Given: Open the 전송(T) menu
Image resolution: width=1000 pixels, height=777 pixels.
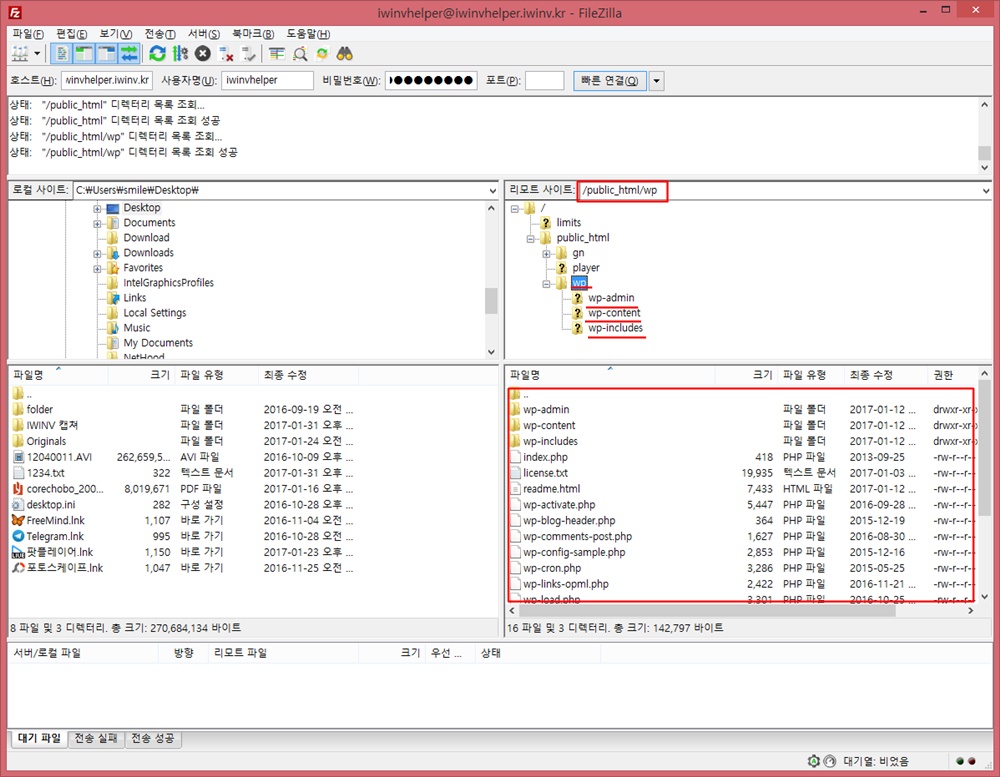Looking at the screenshot, I should pos(159,34).
